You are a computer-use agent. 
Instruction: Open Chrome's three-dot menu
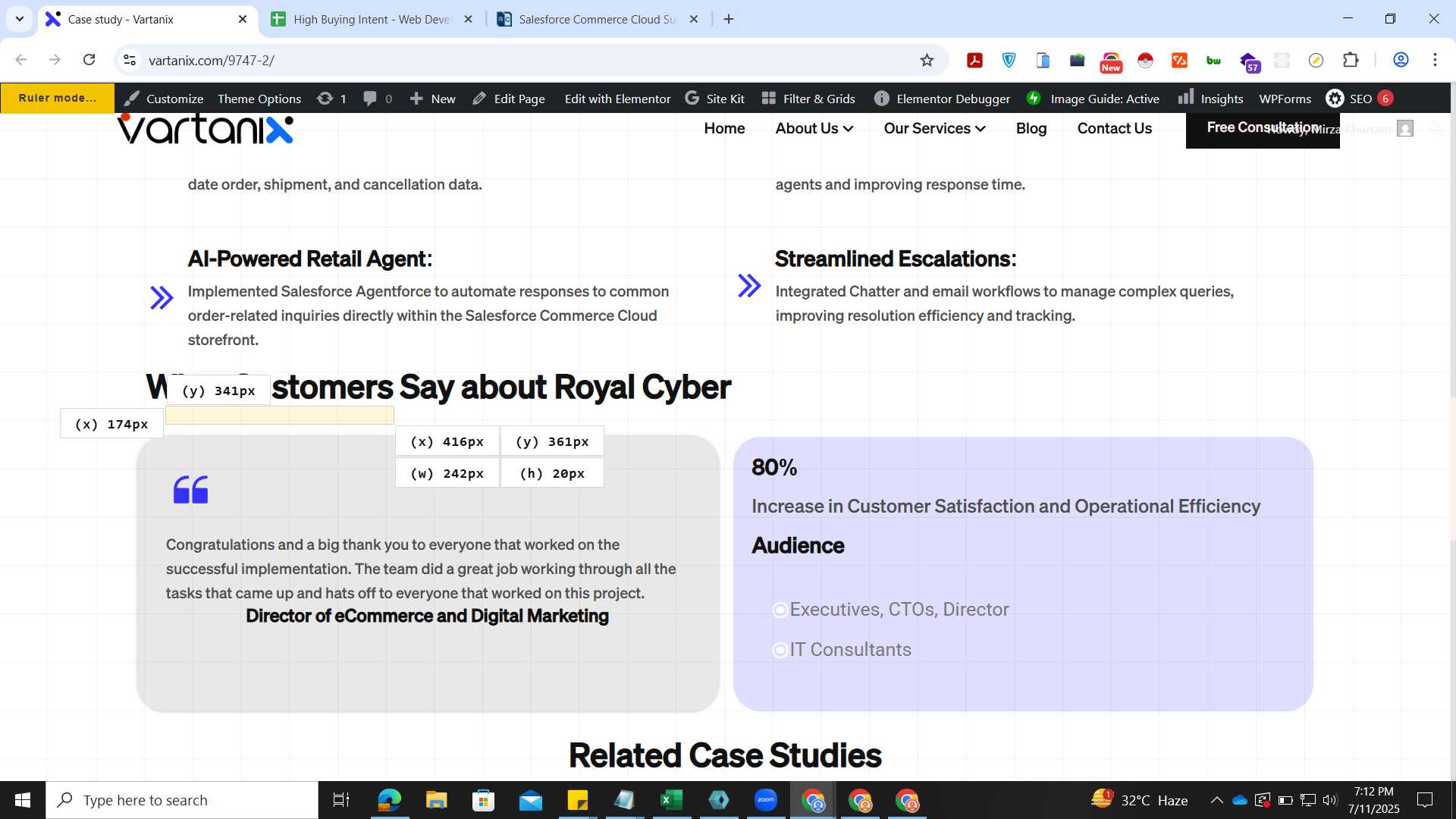[1435, 60]
